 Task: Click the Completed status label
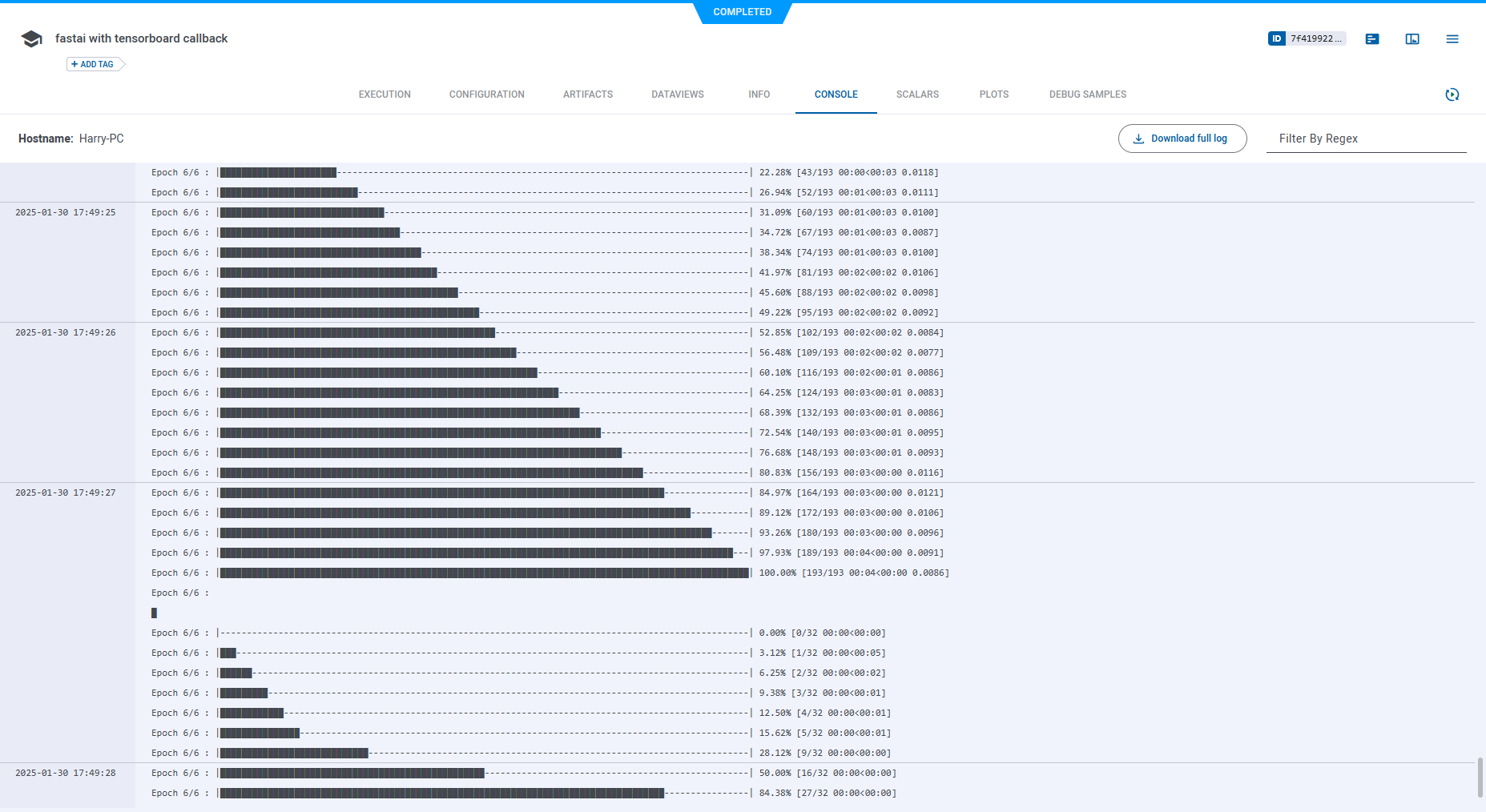click(742, 12)
